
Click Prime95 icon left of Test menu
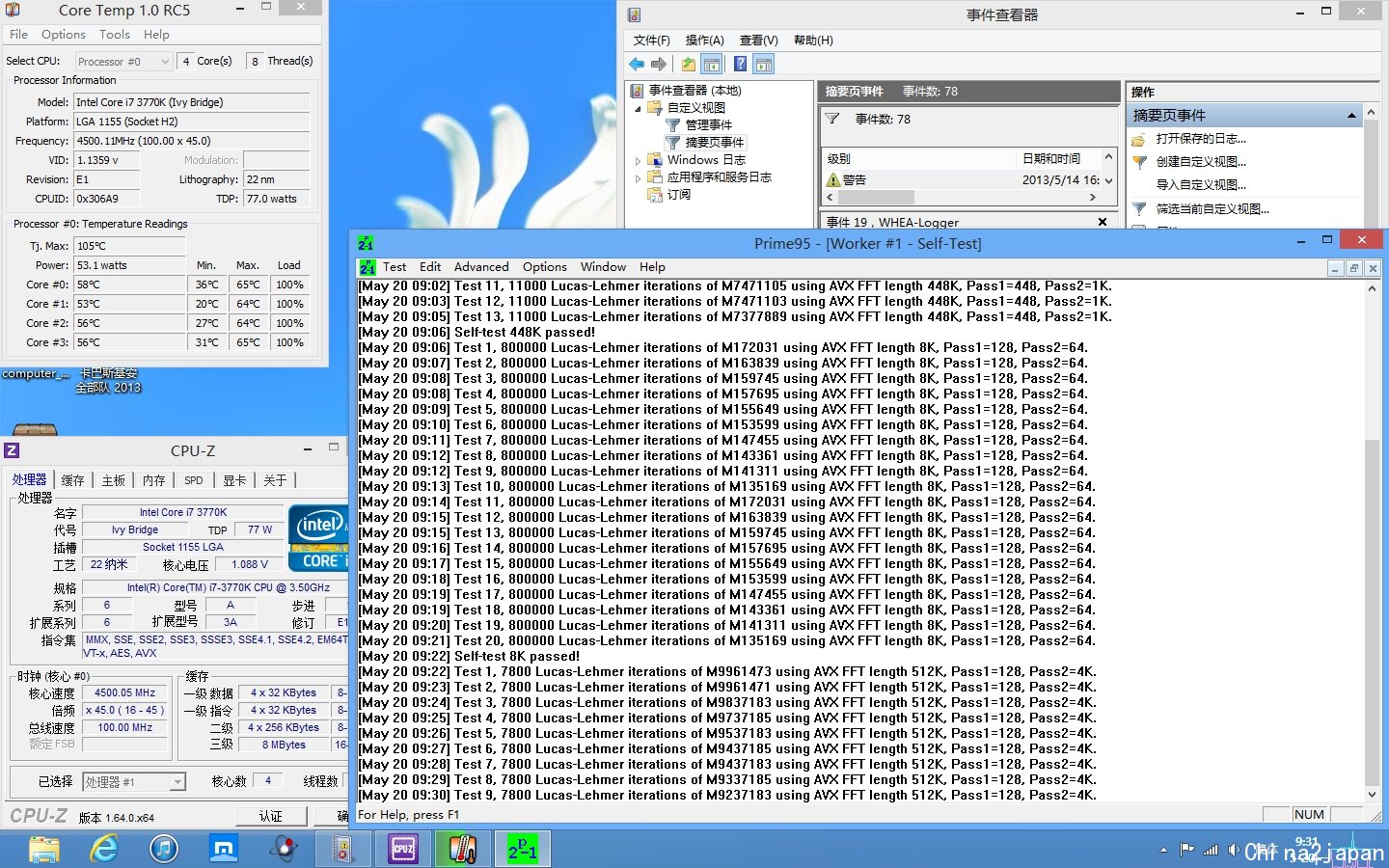coord(367,267)
